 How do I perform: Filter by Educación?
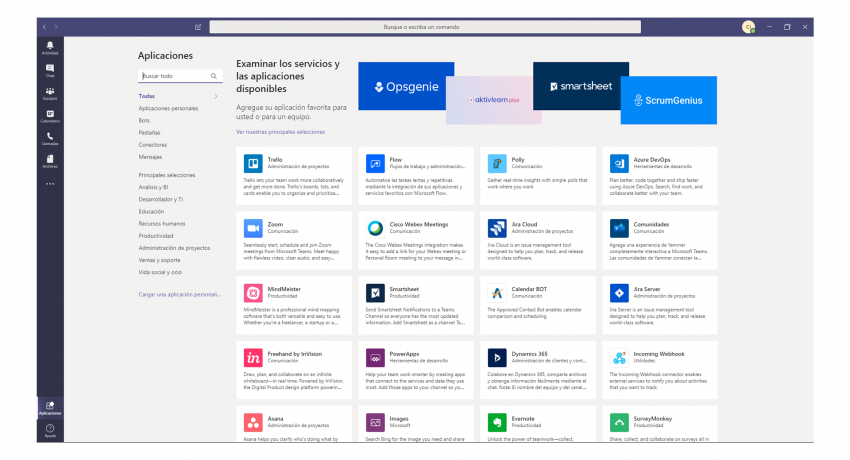click(x=151, y=212)
